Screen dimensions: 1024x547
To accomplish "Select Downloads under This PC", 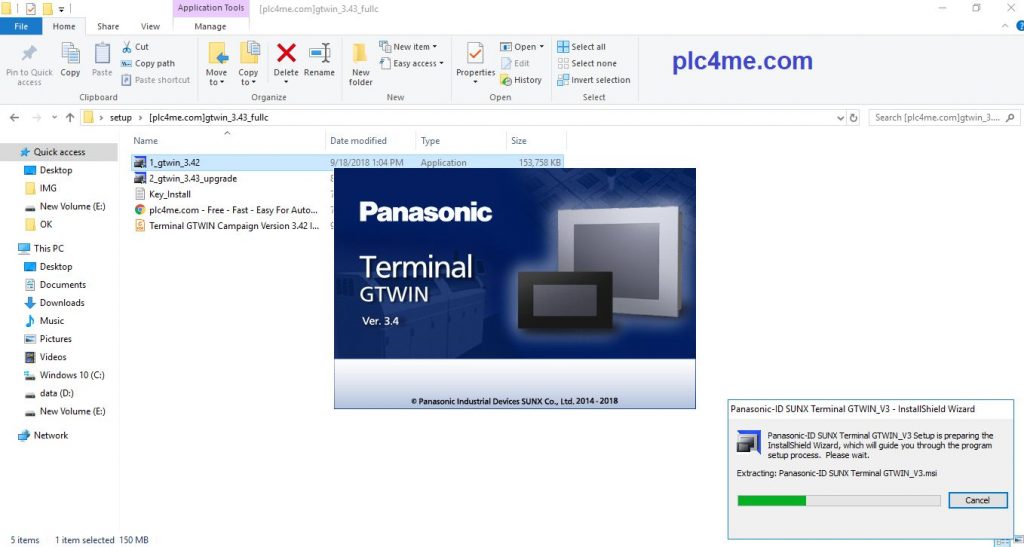I will 62,303.
